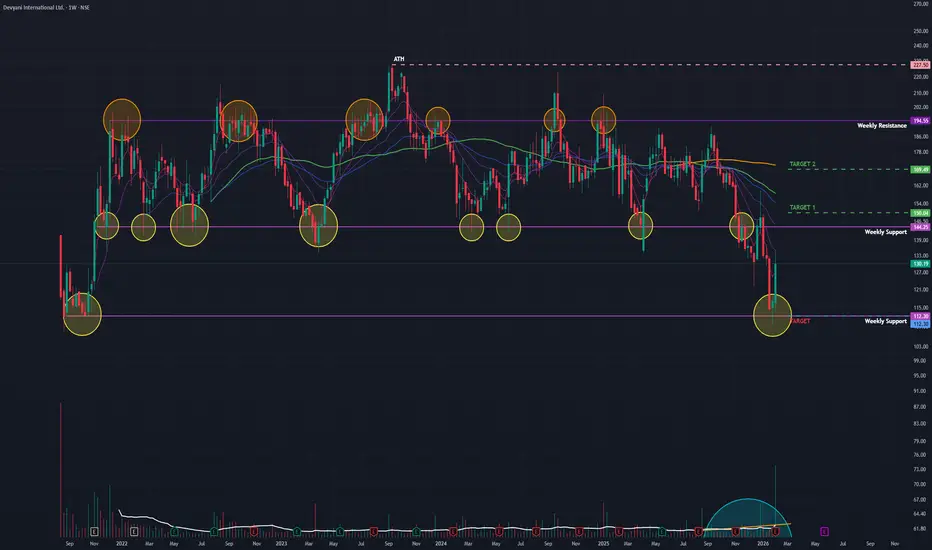Click the teal 130.19 current price label
Viewport: 932px width, 550px height.
[x=920, y=263]
